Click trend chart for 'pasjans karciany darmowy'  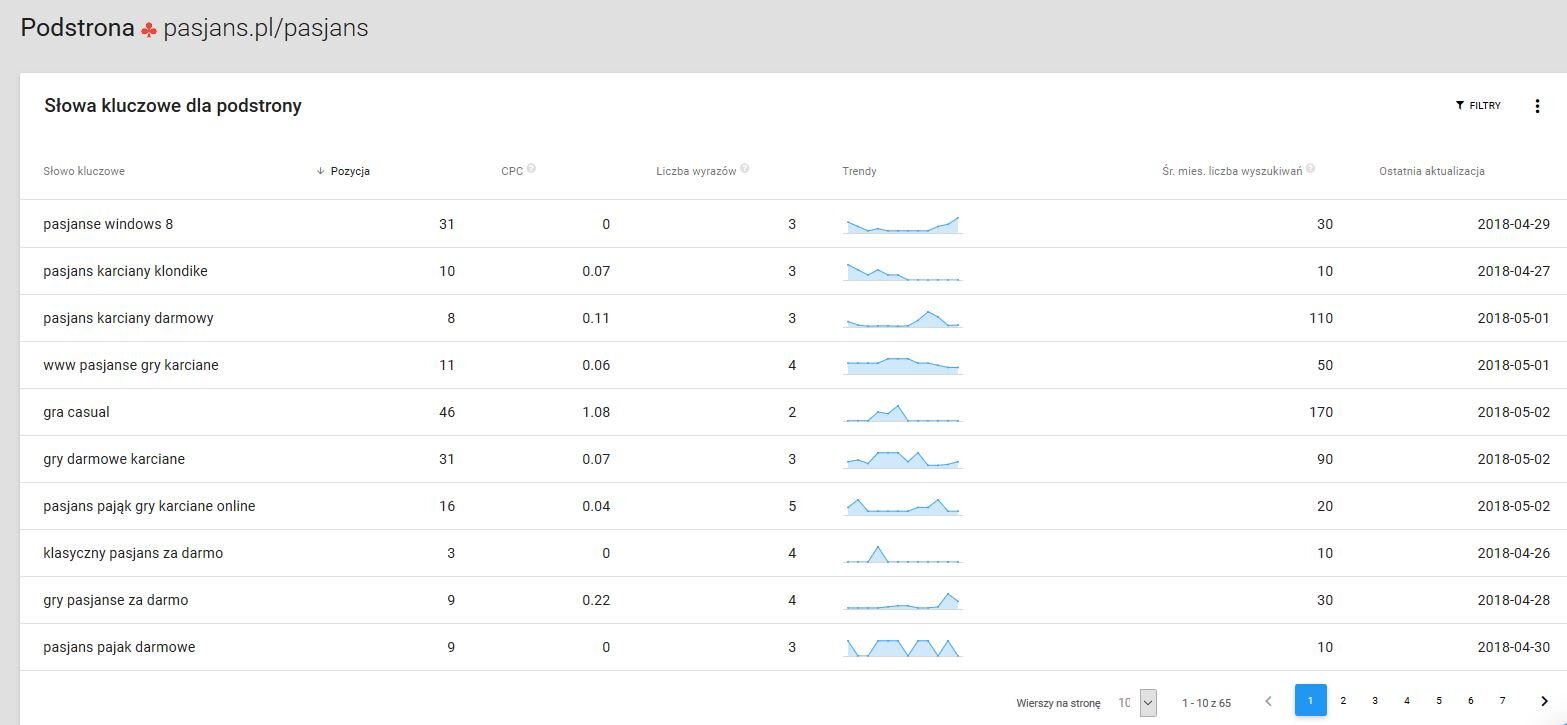pyautogui.click(x=902, y=318)
